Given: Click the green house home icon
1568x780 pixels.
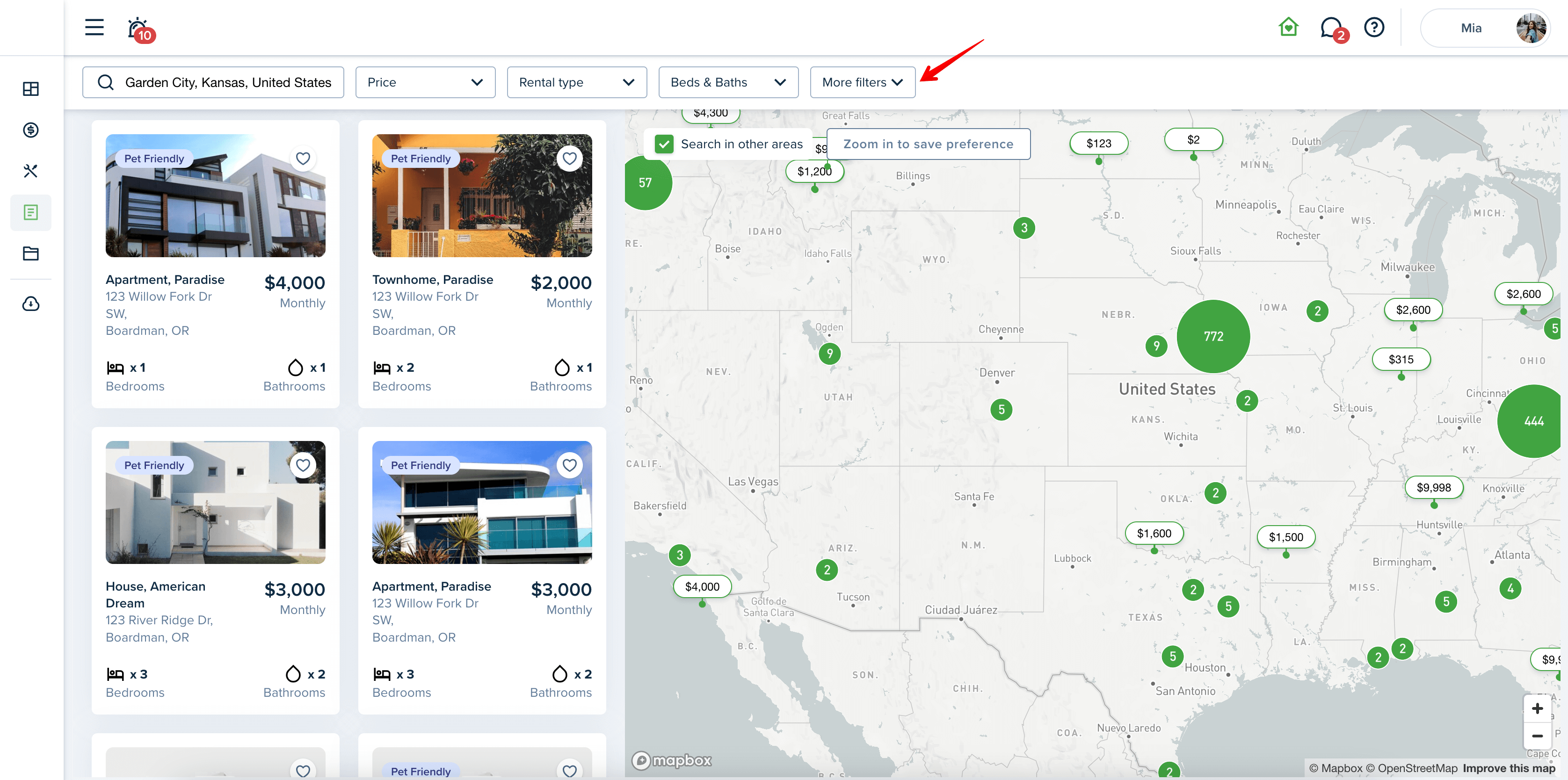Looking at the screenshot, I should [x=1289, y=28].
